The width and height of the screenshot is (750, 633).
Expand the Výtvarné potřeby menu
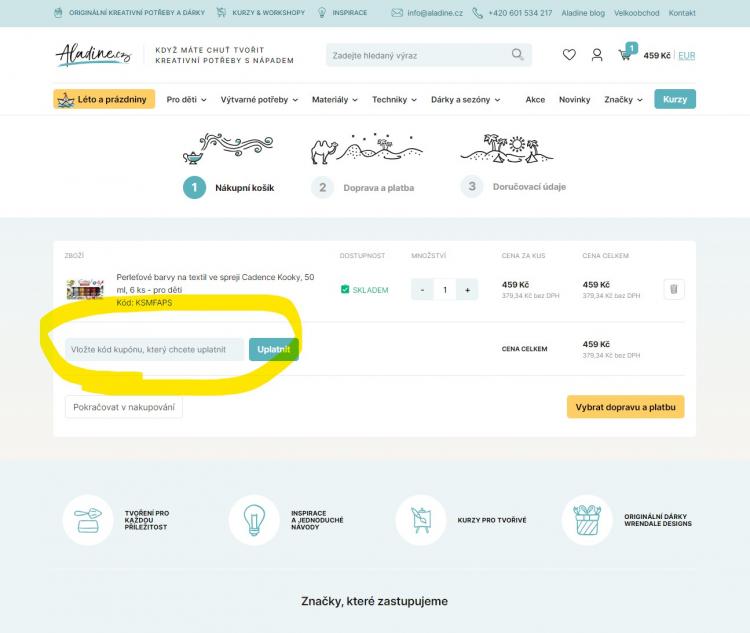[x=259, y=100]
